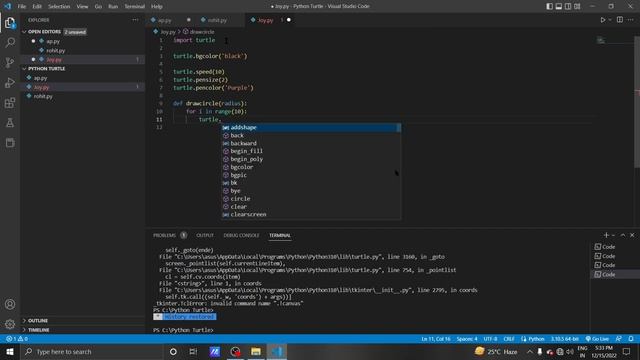The image size is (640, 360).
Task: Change encoding via UTF-8 status item
Action: pos(490,339)
